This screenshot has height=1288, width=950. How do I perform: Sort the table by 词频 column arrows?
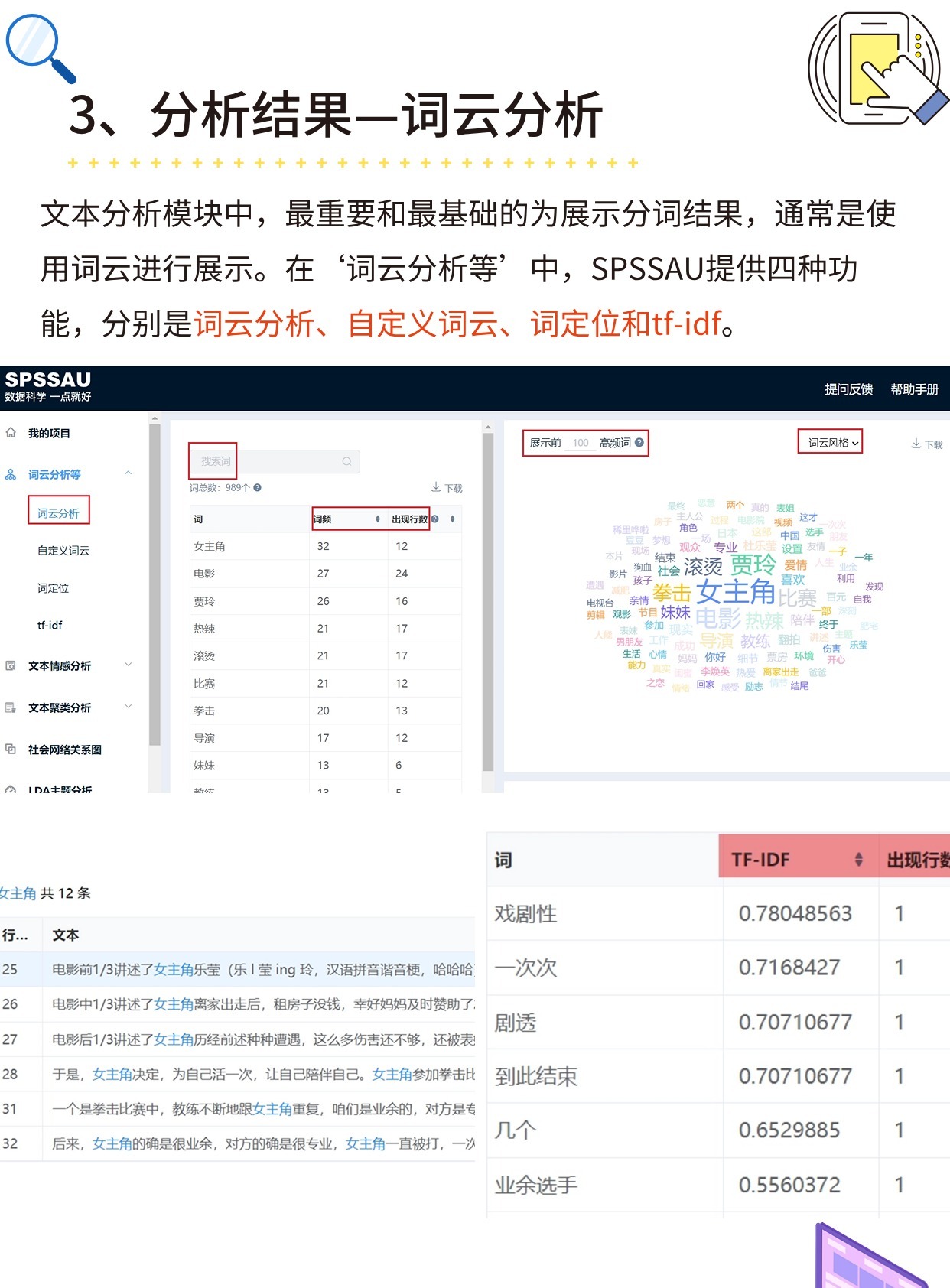[x=377, y=519]
